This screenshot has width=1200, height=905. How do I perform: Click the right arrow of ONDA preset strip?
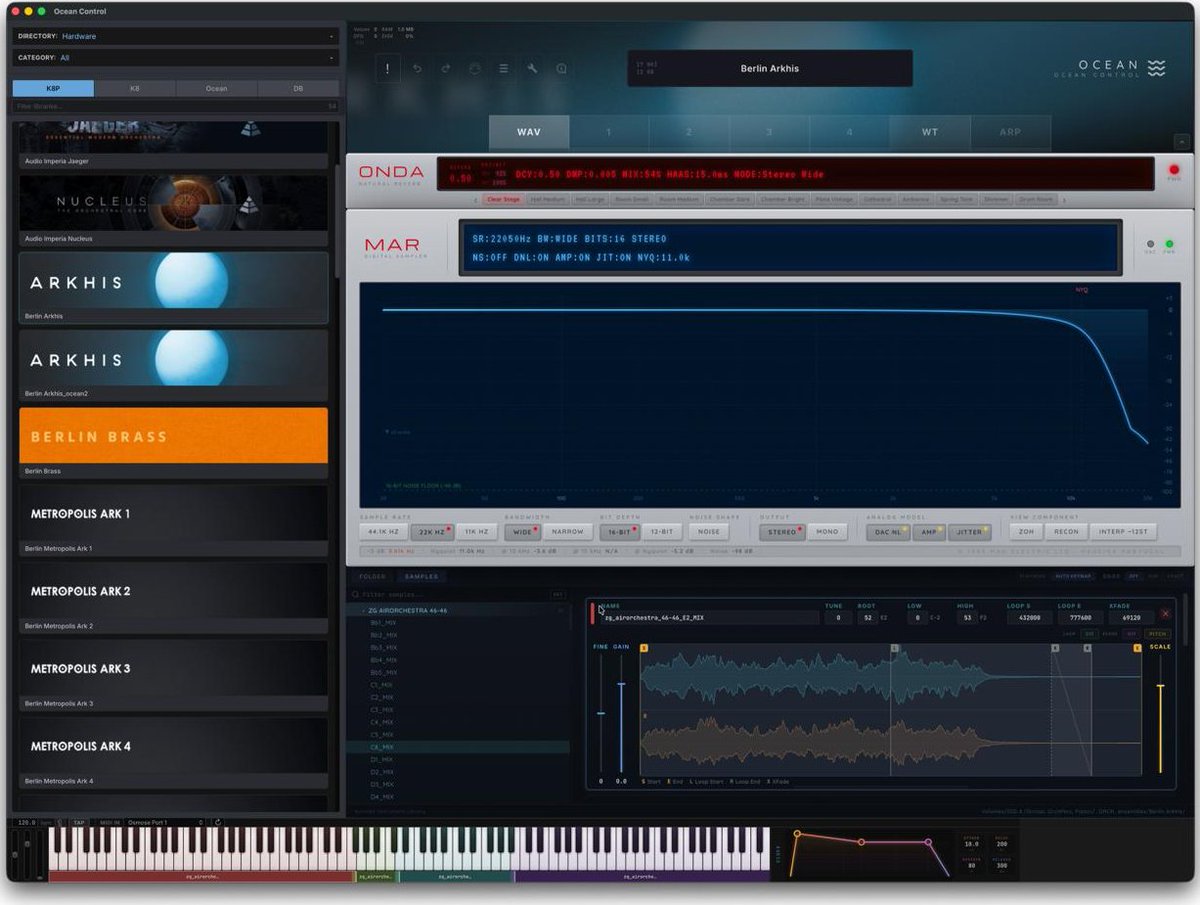click(x=1062, y=200)
